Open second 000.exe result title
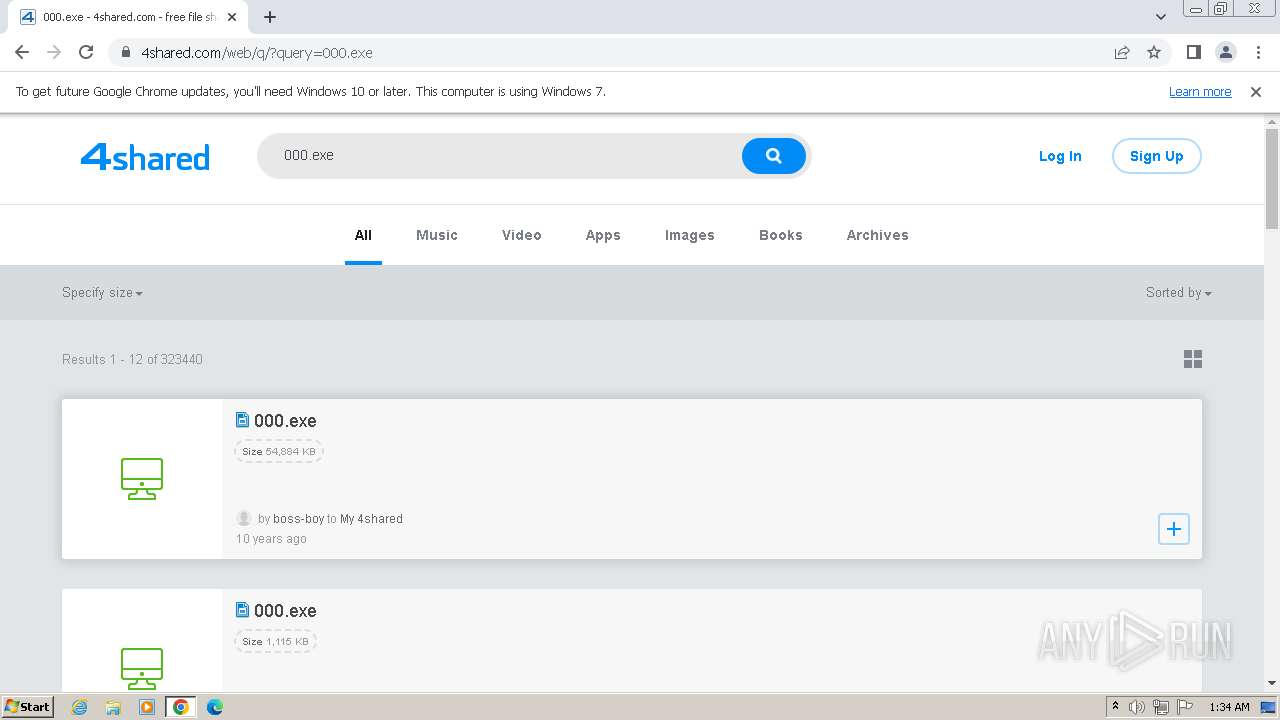This screenshot has height=720, width=1280. pos(285,611)
